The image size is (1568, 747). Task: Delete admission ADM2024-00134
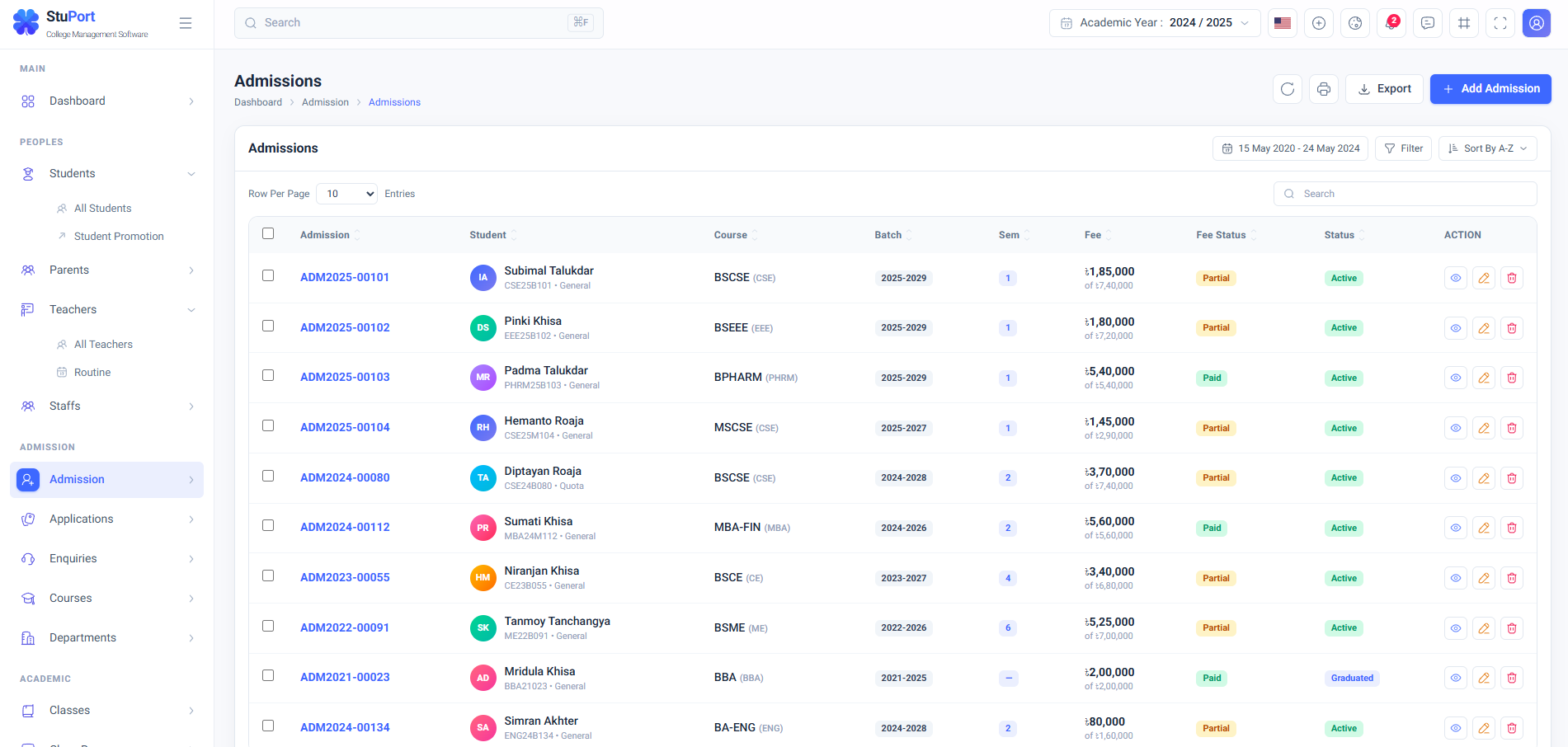[1512, 728]
